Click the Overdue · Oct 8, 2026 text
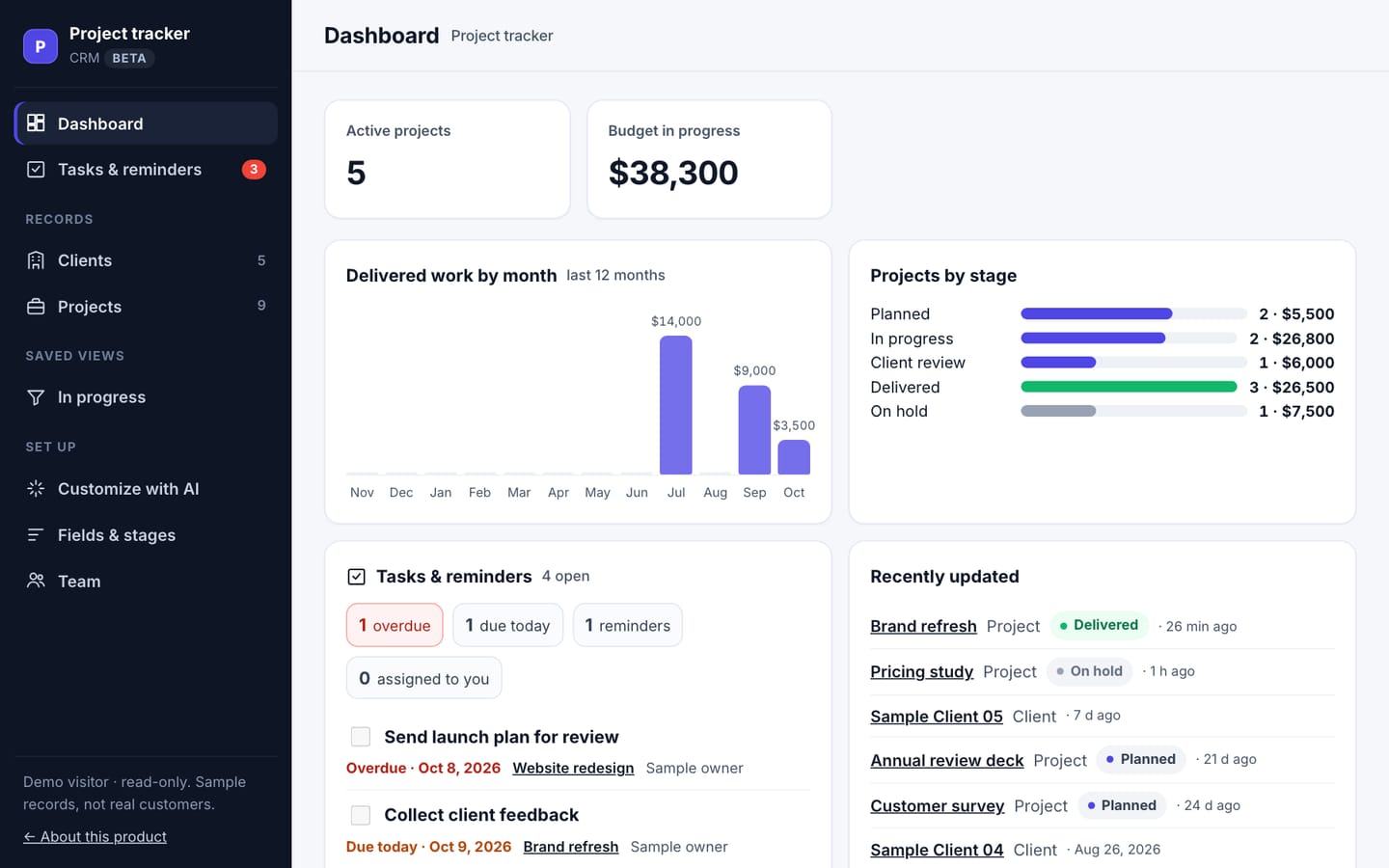This screenshot has height=868, width=1389. [x=423, y=768]
